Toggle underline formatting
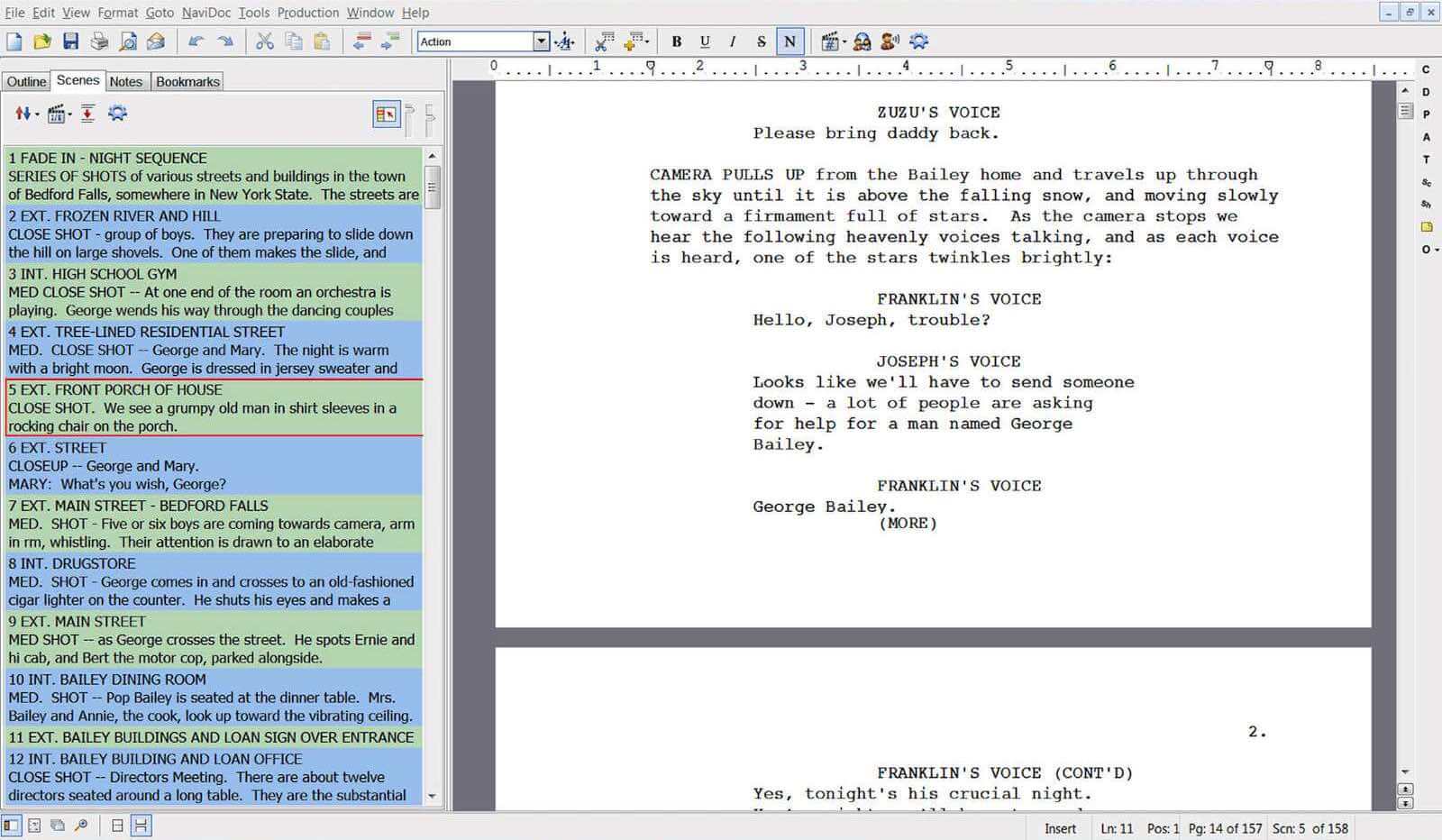This screenshot has height=840, width=1442. (705, 41)
